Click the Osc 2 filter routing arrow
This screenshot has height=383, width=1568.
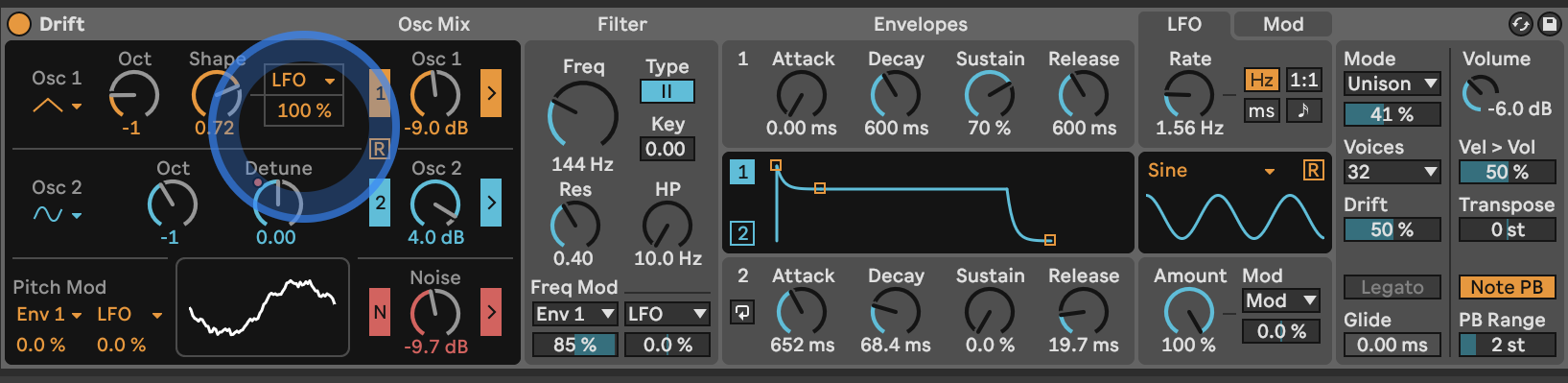pyautogui.click(x=491, y=203)
